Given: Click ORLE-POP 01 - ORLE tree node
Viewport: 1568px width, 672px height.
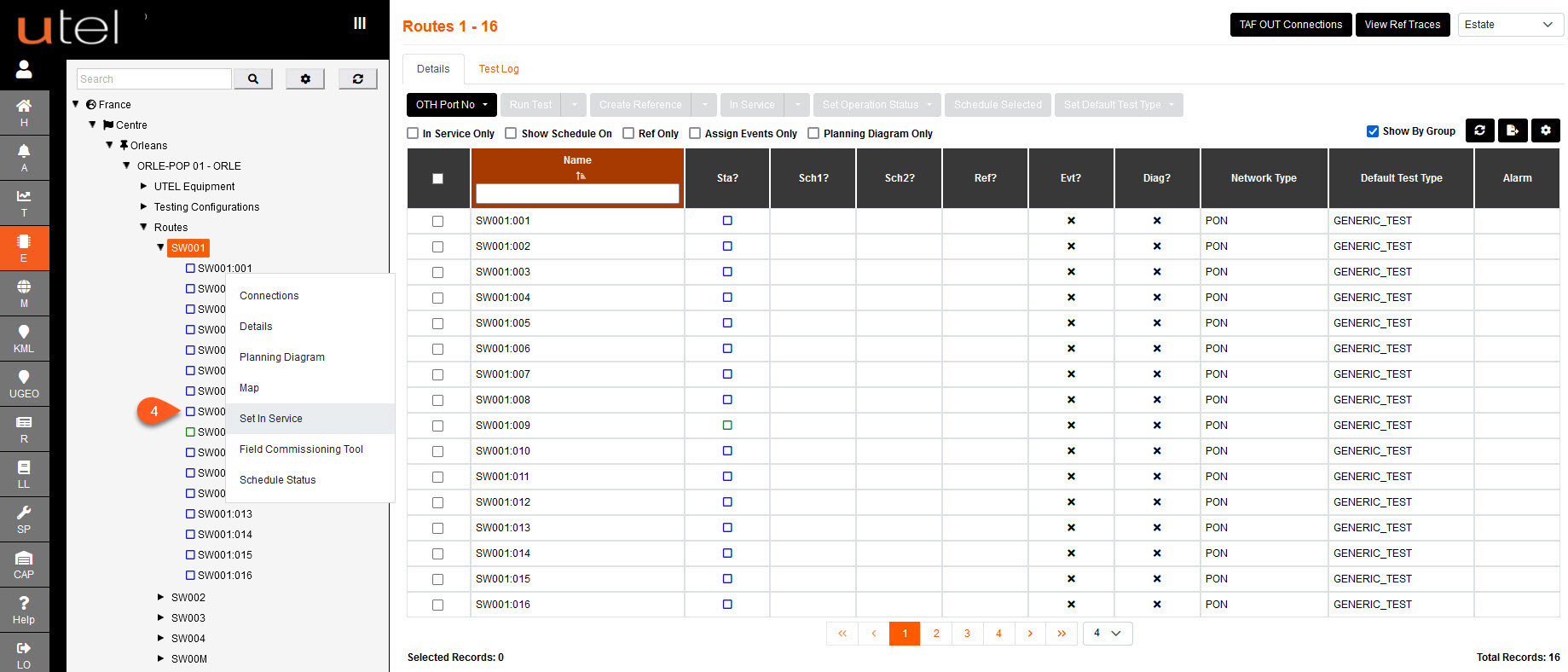Looking at the screenshot, I should pos(189,165).
